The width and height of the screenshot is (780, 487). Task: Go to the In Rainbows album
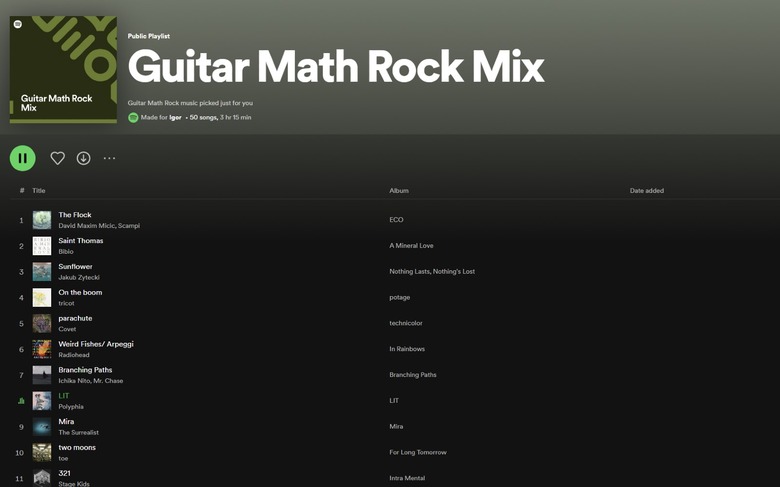(407, 349)
